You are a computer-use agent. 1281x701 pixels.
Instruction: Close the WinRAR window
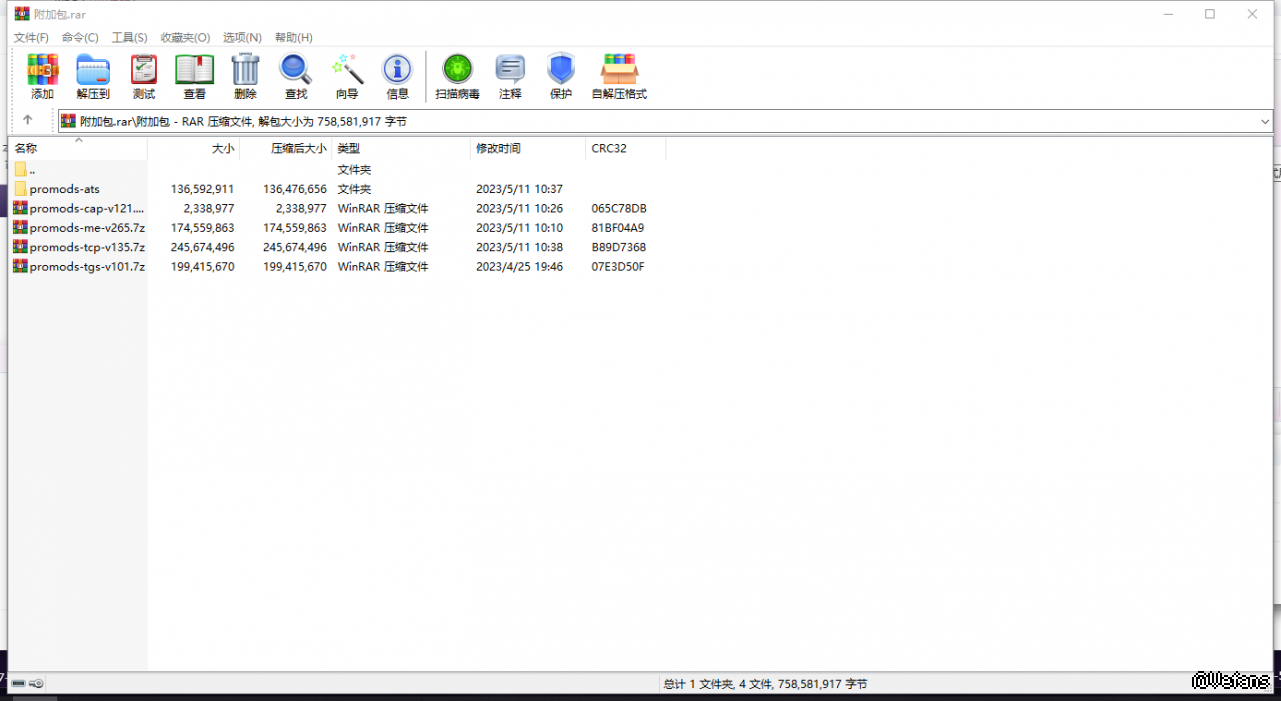(x=1252, y=14)
